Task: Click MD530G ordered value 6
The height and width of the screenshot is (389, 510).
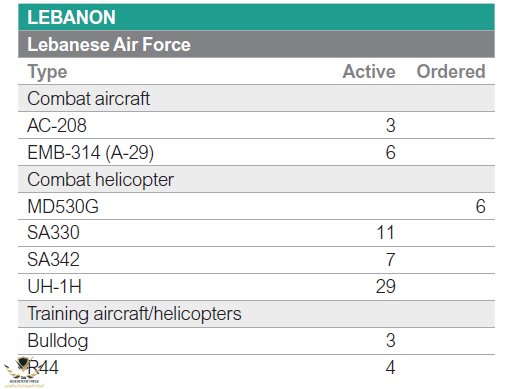Action: [480, 206]
